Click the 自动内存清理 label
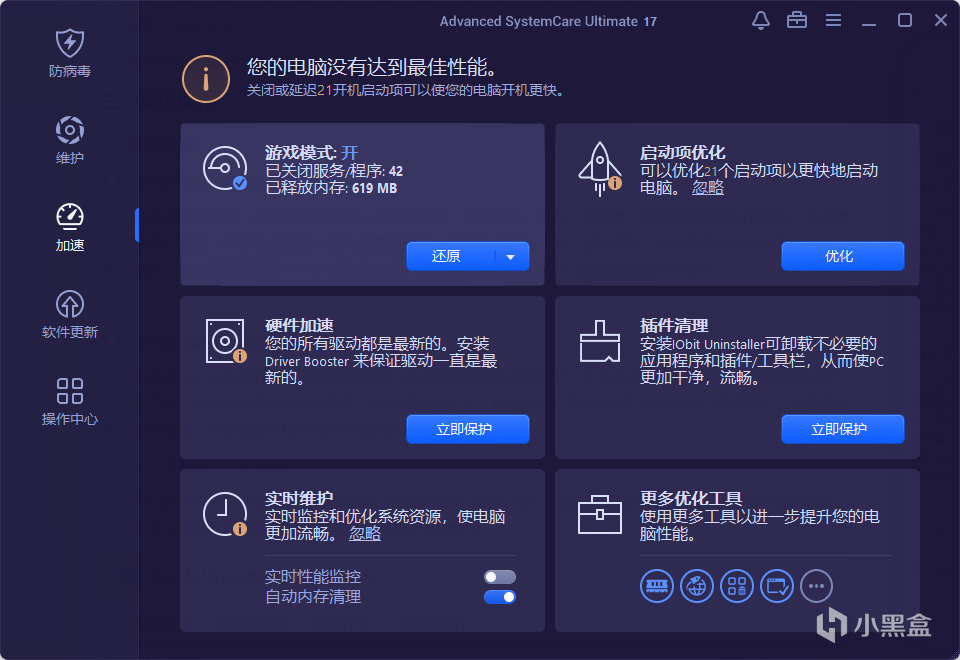 click(313, 597)
